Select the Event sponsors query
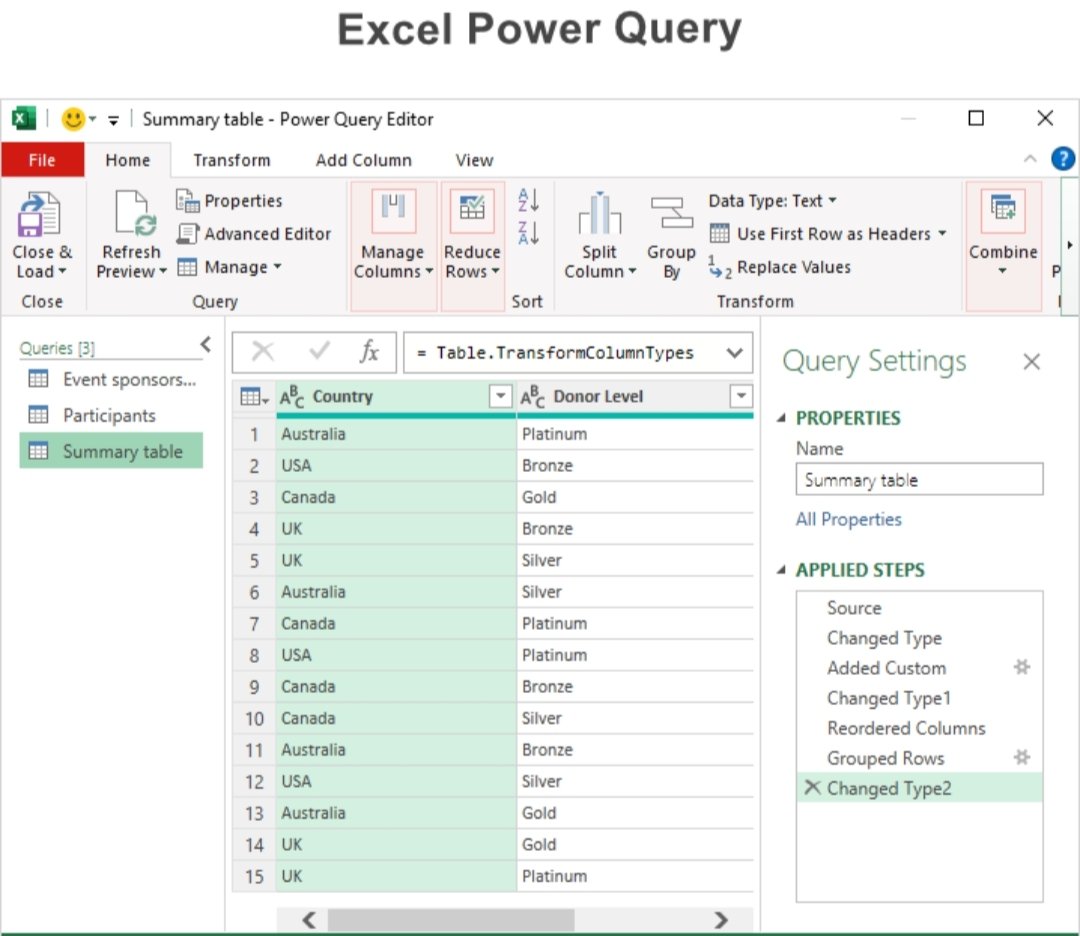1080x936 pixels. tap(112, 379)
